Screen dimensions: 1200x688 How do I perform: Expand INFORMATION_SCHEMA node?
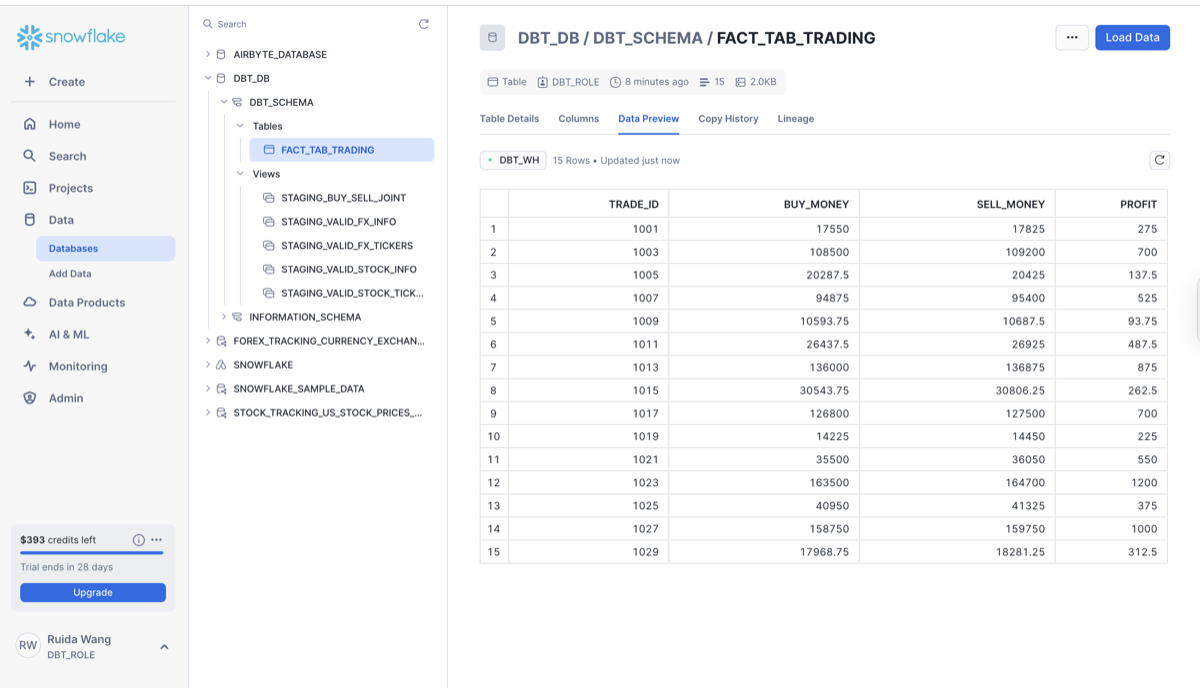(224, 317)
